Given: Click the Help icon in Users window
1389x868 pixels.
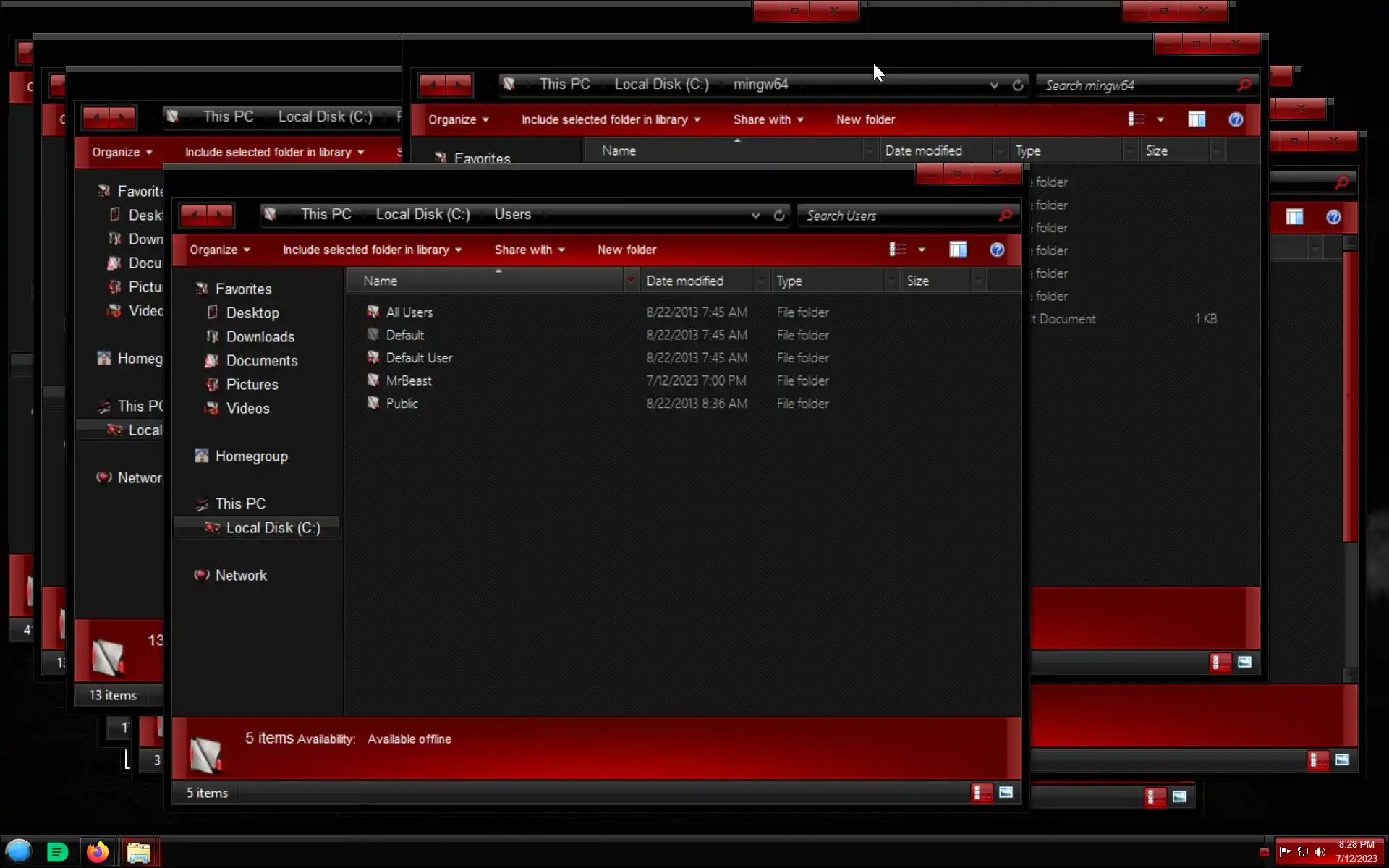Looking at the screenshot, I should pyautogui.click(x=997, y=250).
